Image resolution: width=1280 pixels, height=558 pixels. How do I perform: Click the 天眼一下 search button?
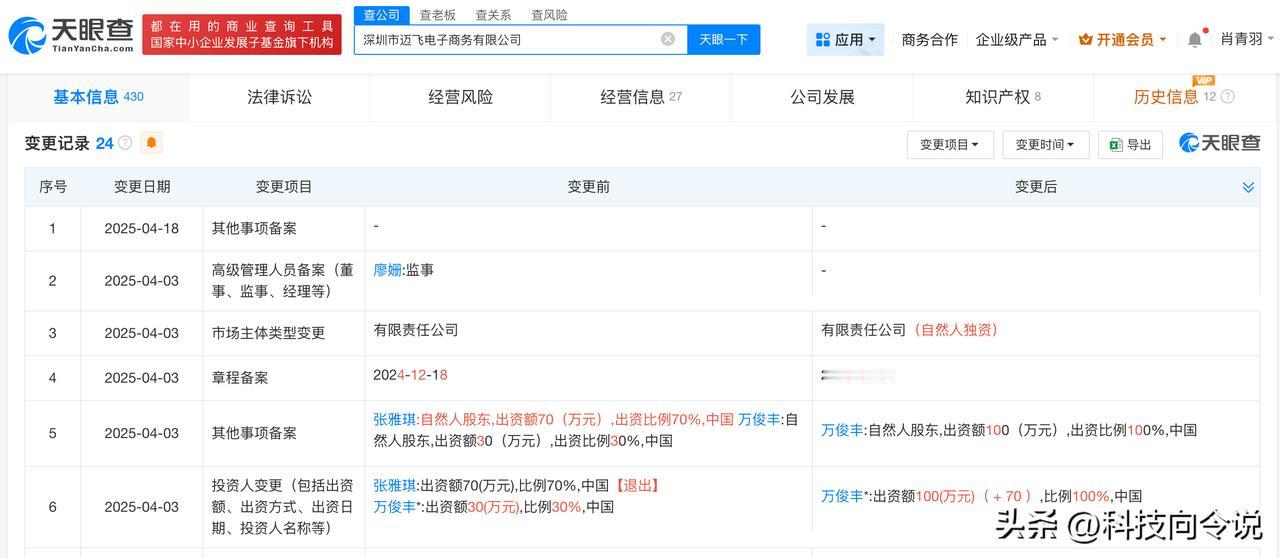pos(723,39)
